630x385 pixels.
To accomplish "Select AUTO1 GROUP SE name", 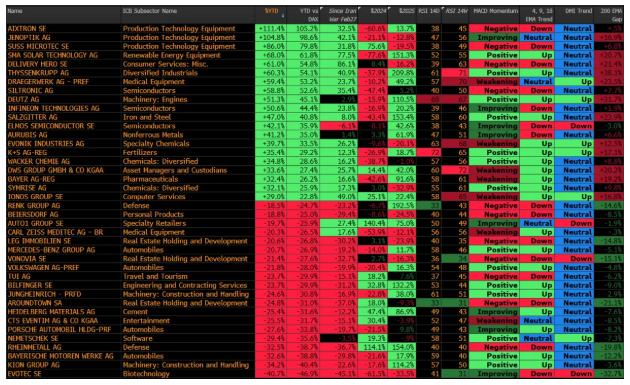I will [35, 223].
